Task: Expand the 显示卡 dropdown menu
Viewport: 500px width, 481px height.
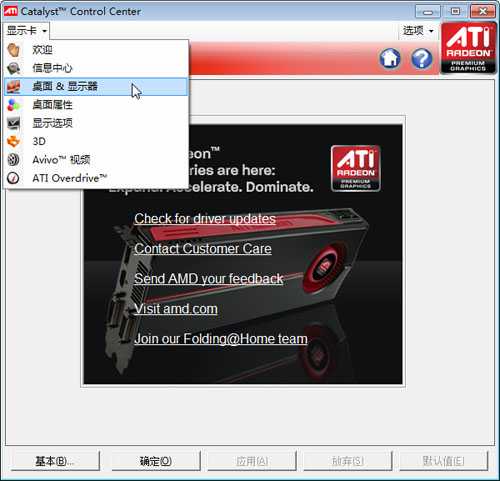Action: [x=26, y=31]
